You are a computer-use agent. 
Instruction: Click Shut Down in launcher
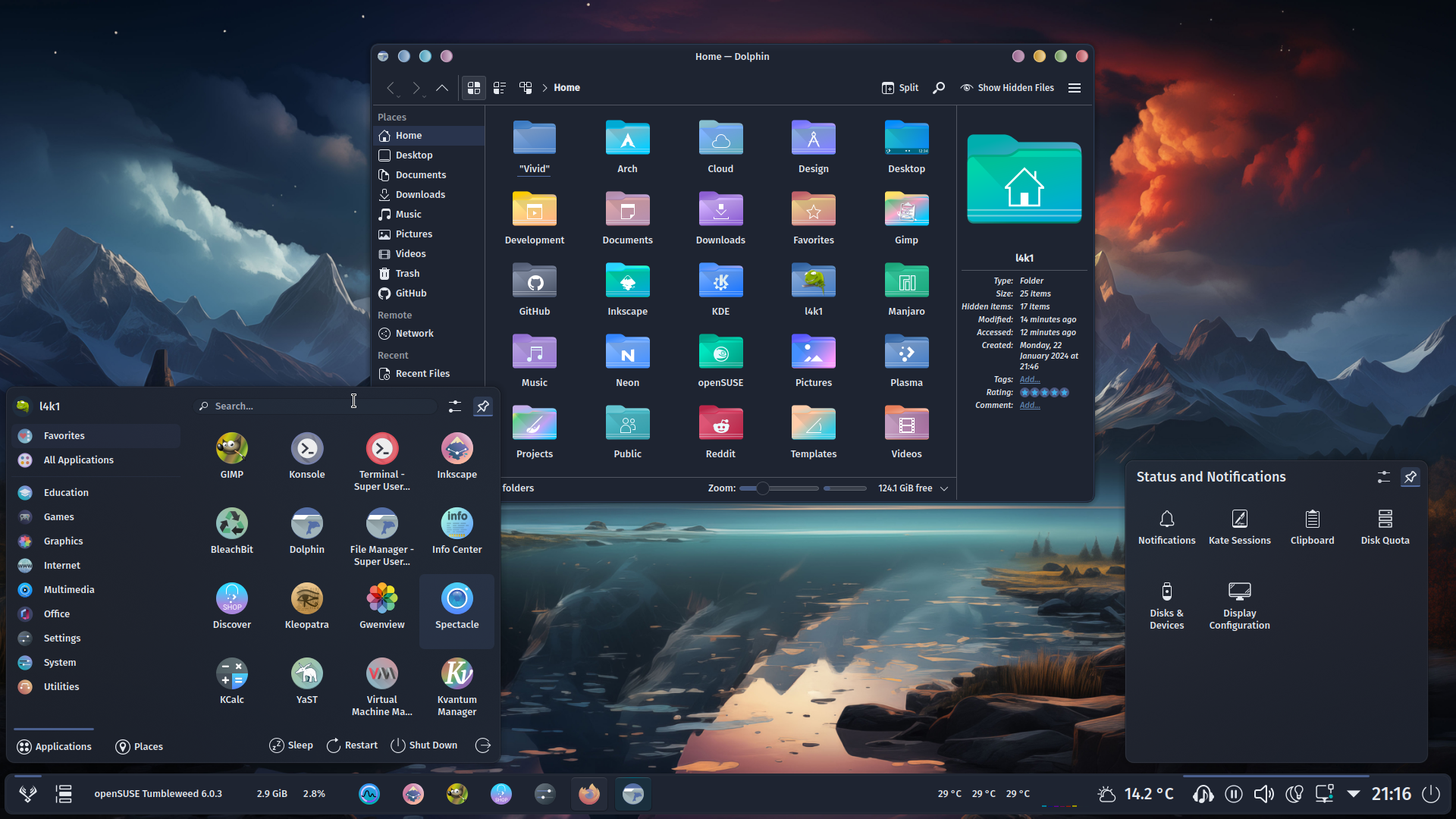424,745
